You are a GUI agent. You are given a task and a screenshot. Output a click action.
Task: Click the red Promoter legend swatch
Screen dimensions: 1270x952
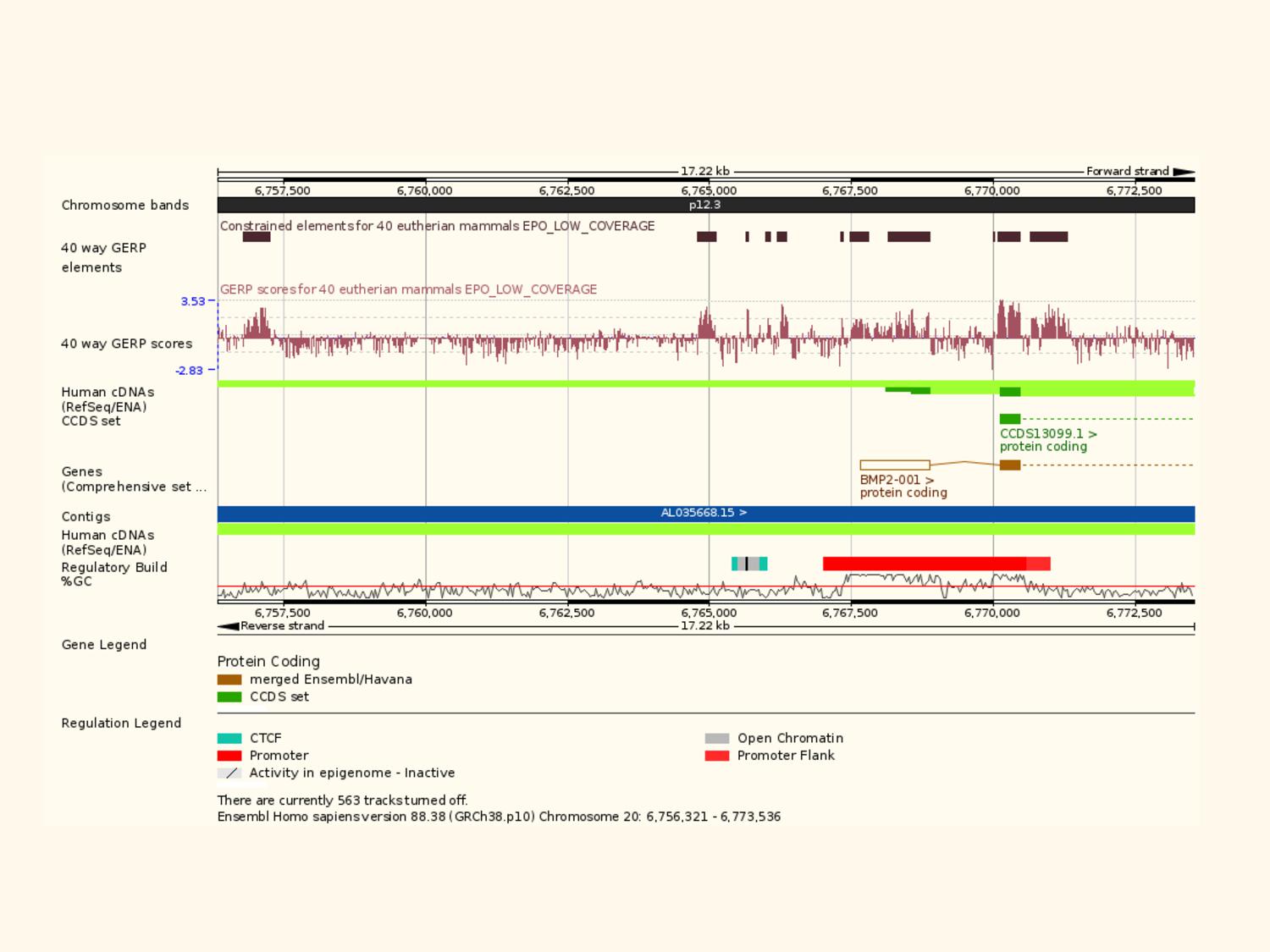[x=229, y=756]
